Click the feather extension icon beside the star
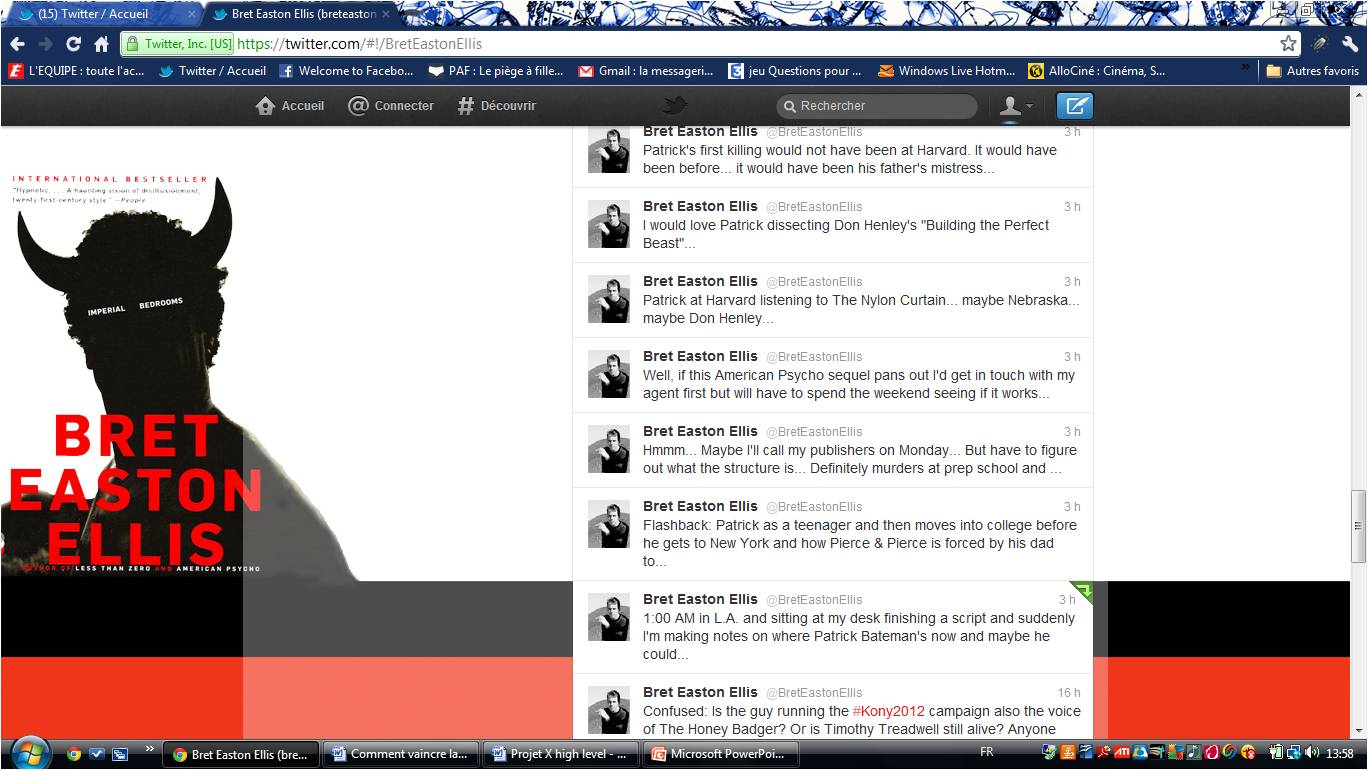Image resolution: width=1368 pixels, height=770 pixels. coord(1320,44)
